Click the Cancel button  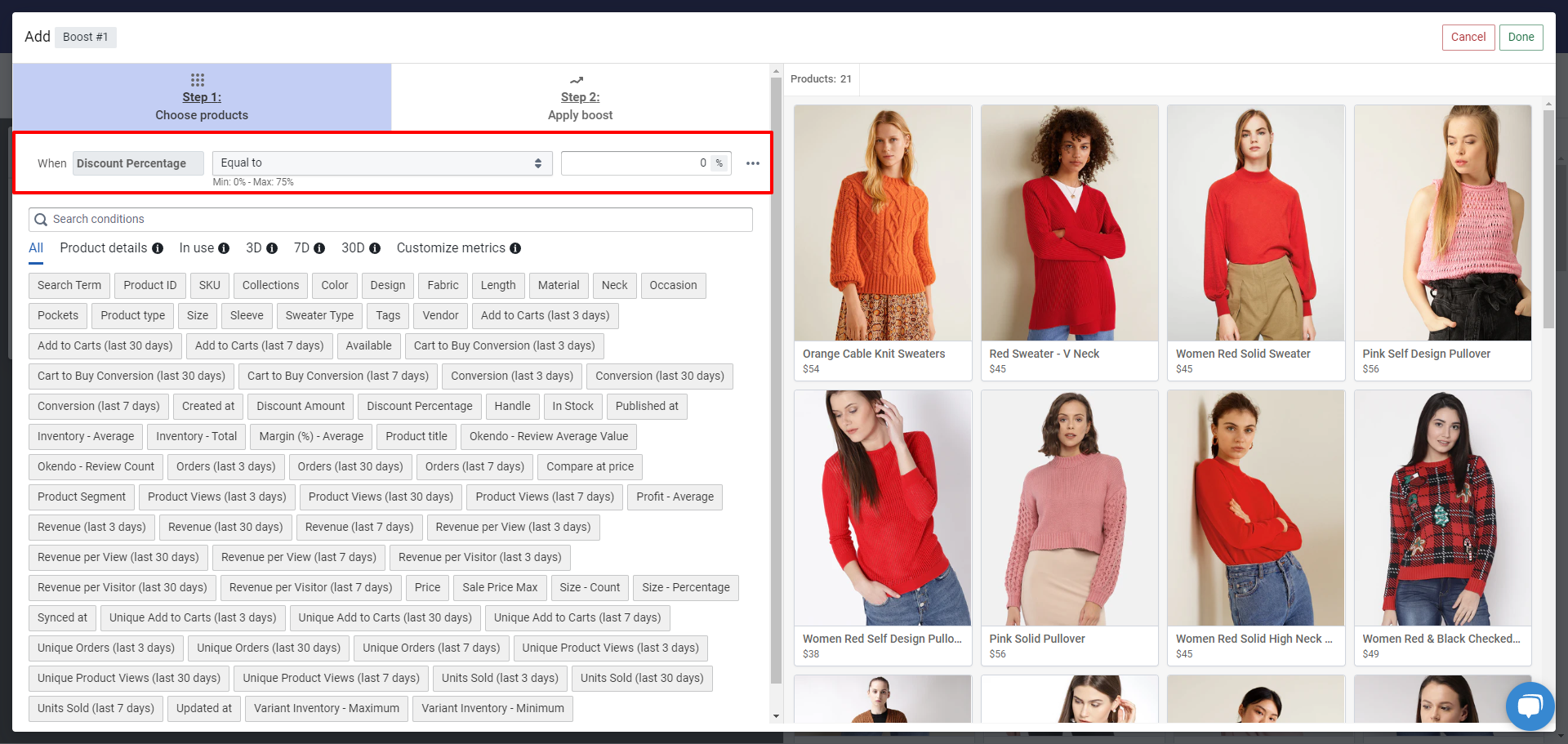[1468, 38]
